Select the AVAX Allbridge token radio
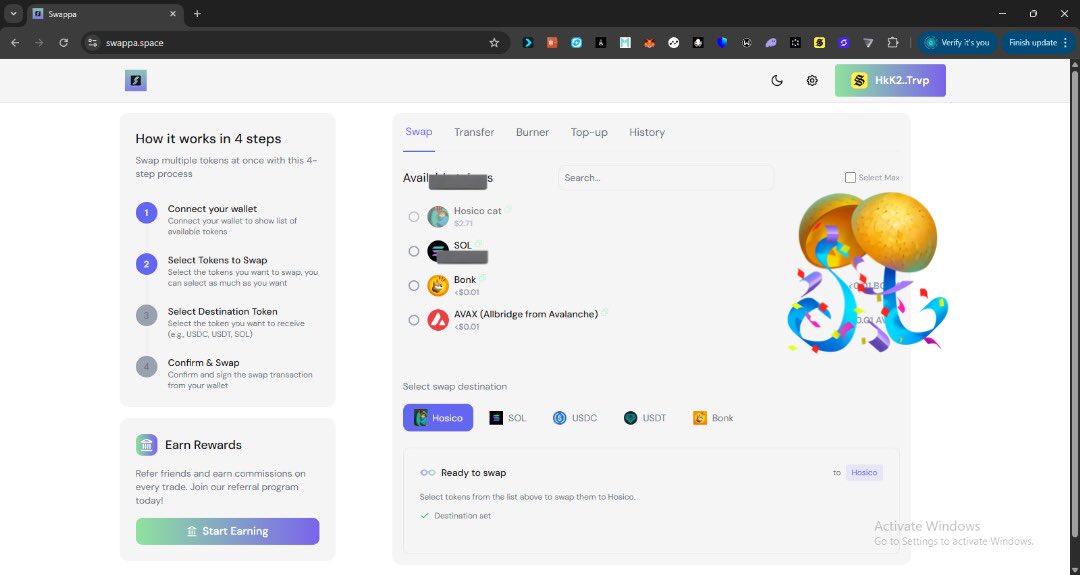1080x575 pixels. pos(414,320)
